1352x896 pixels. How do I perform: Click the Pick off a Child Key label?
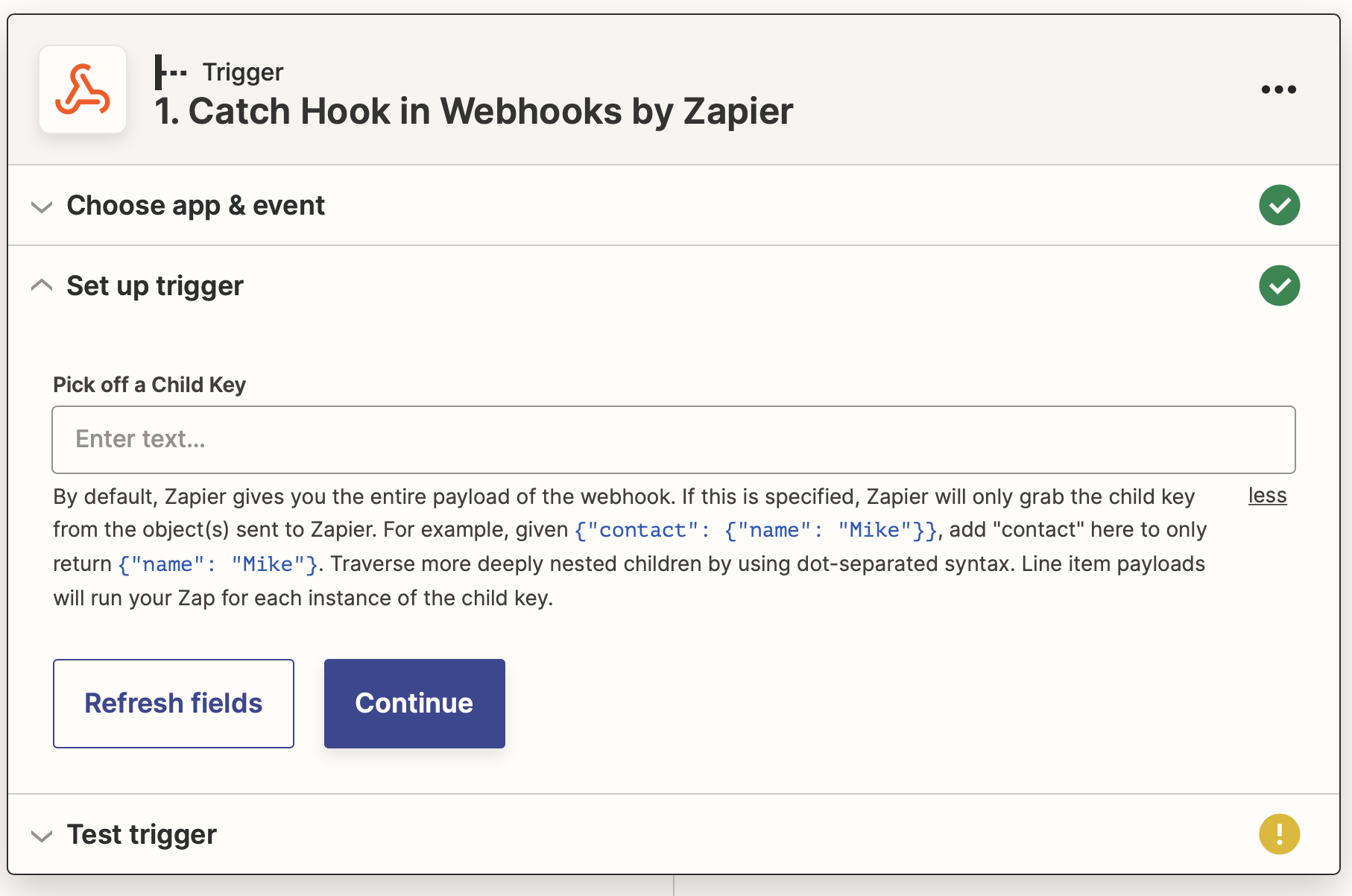coord(149,385)
